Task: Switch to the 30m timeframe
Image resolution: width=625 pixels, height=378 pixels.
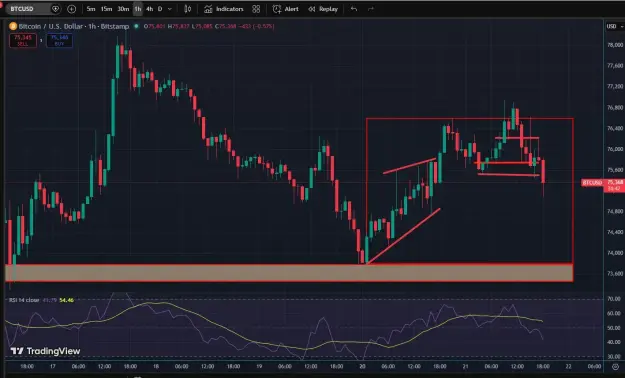Action: tap(123, 9)
